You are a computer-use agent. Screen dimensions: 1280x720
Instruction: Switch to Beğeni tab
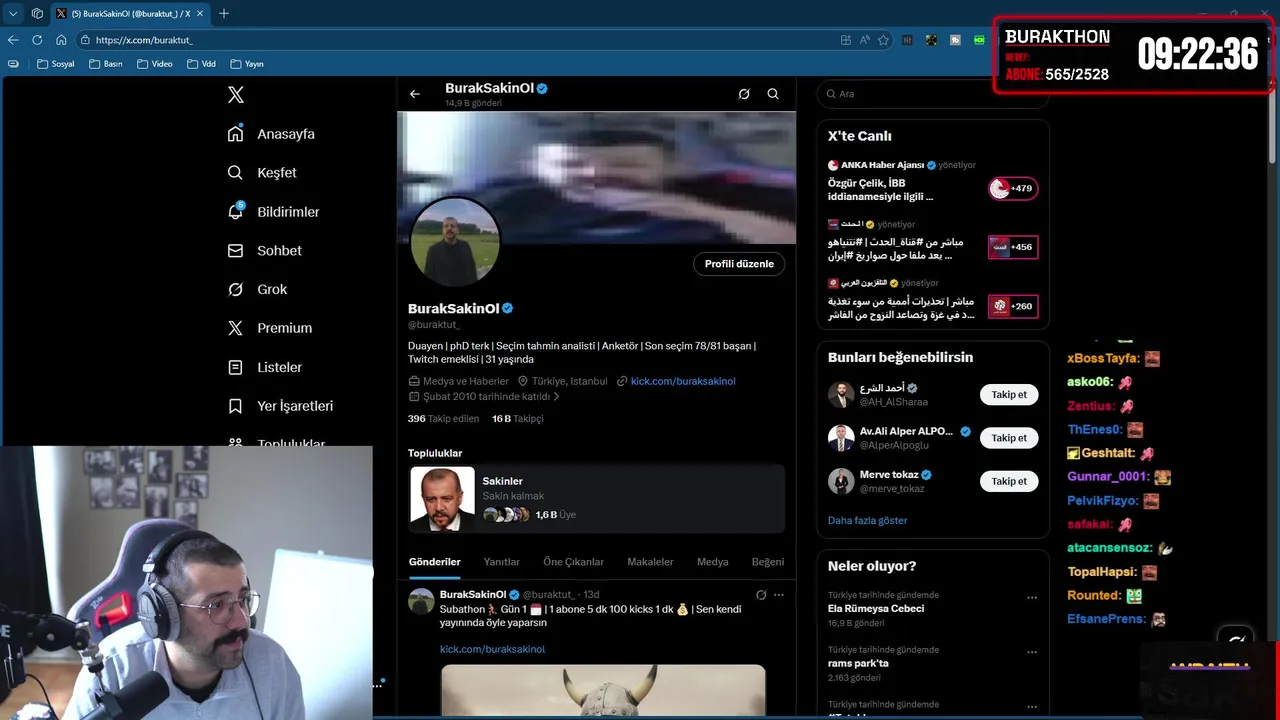(x=768, y=562)
